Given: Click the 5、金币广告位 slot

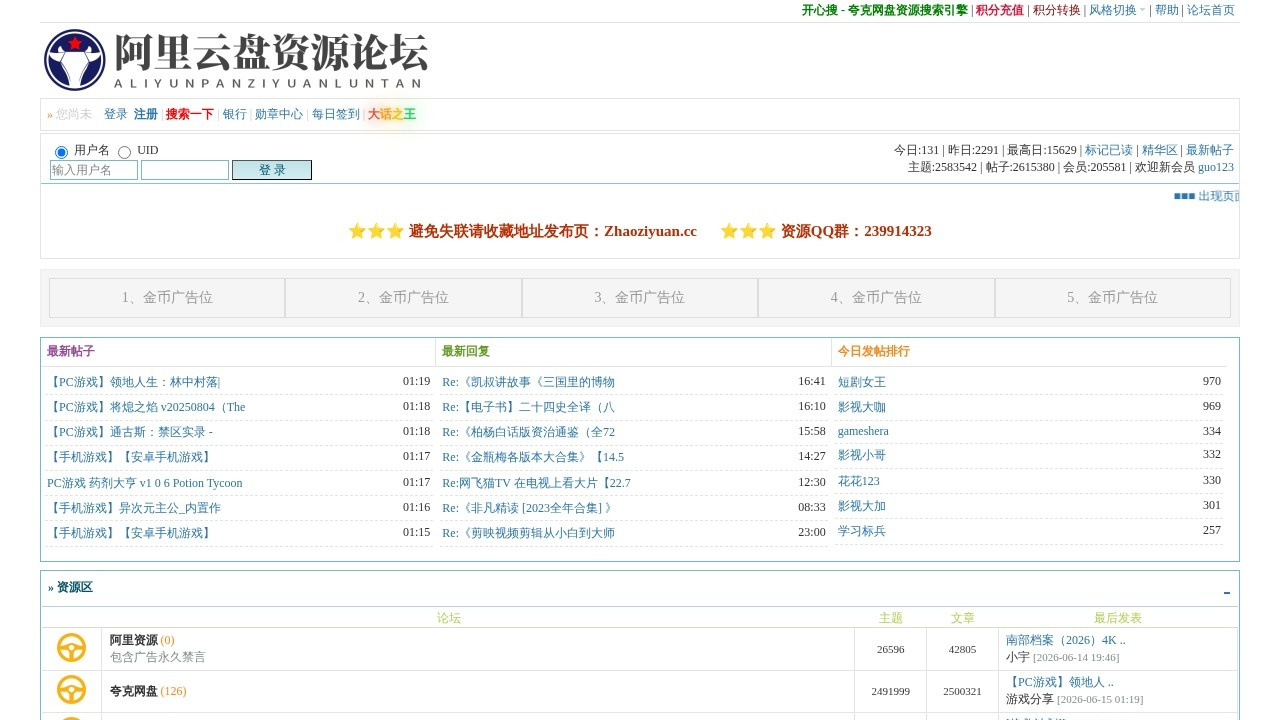Looking at the screenshot, I should click(x=1113, y=298).
